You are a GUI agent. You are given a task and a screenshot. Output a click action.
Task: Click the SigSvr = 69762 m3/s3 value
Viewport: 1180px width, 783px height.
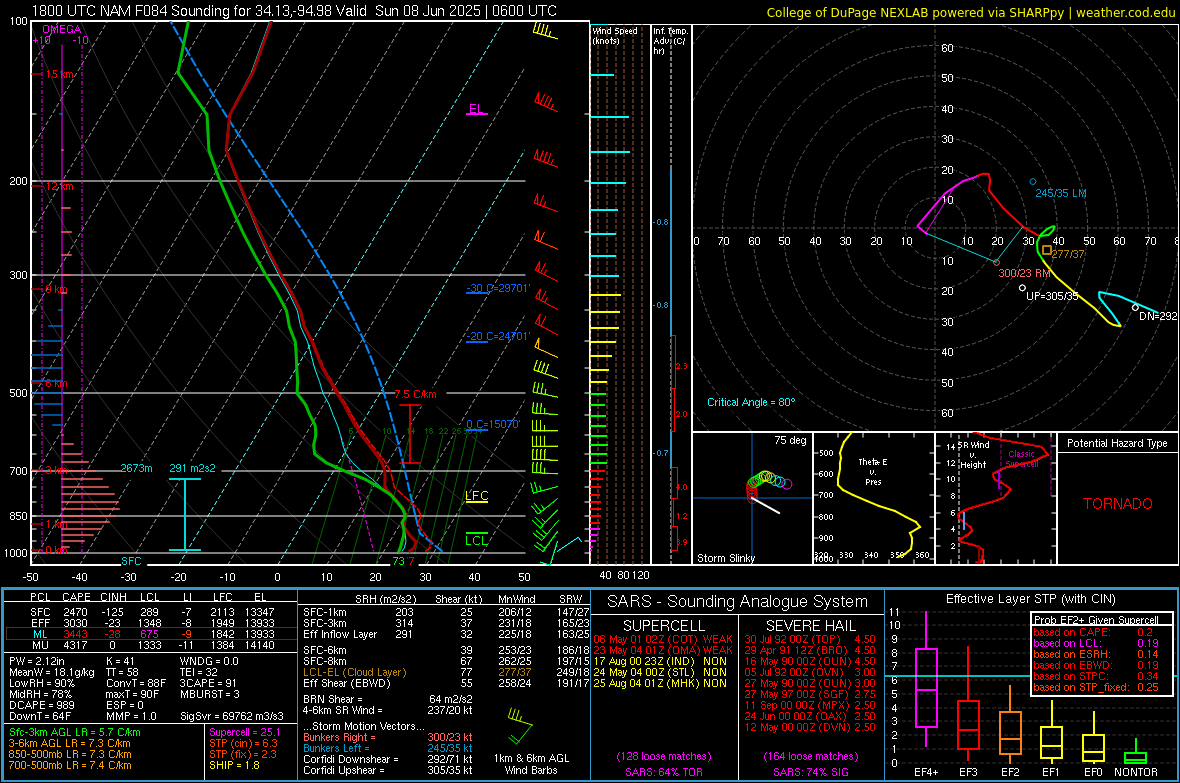(232, 716)
